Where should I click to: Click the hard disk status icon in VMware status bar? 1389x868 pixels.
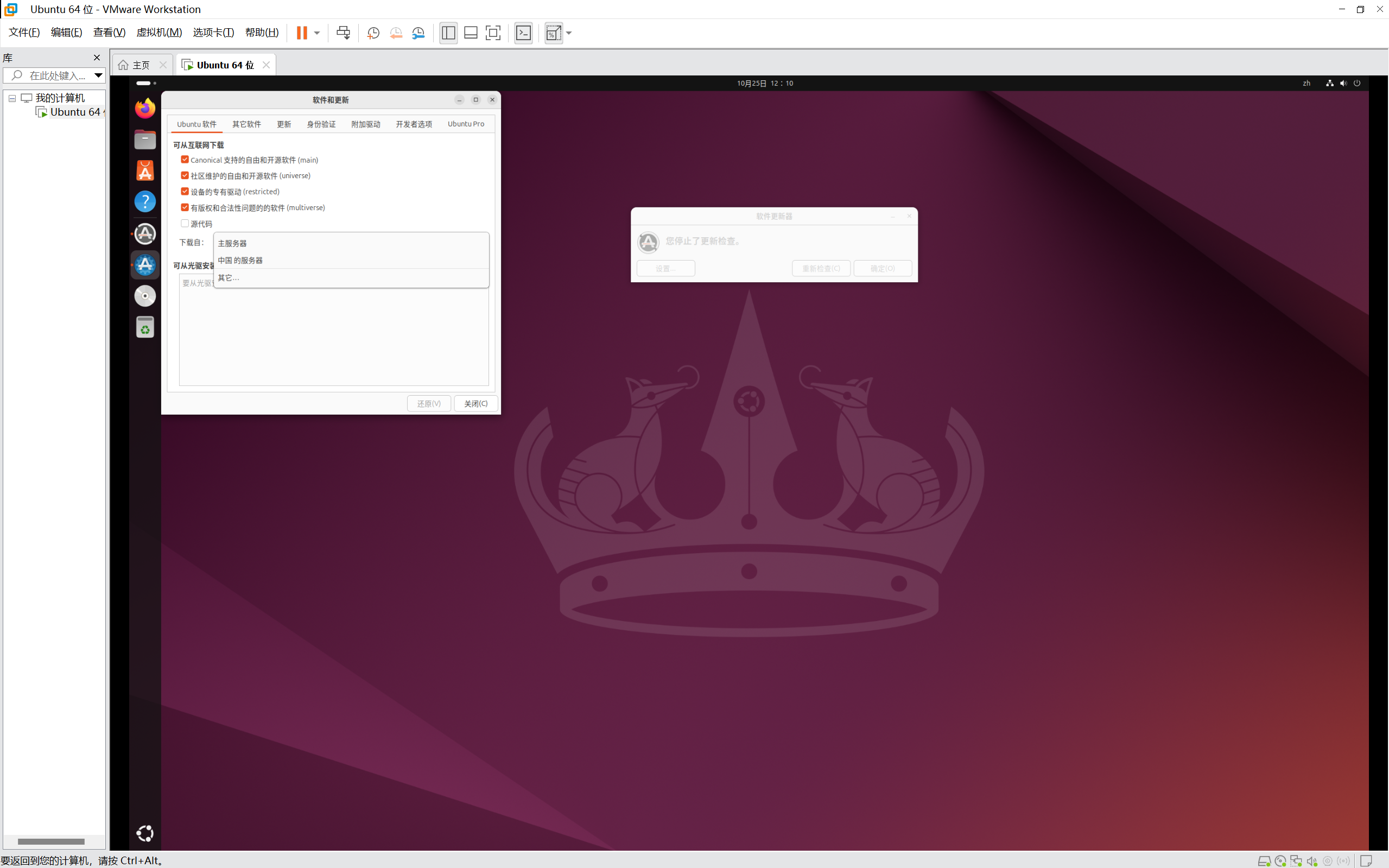pyautogui.click(x=1264, y=861)
